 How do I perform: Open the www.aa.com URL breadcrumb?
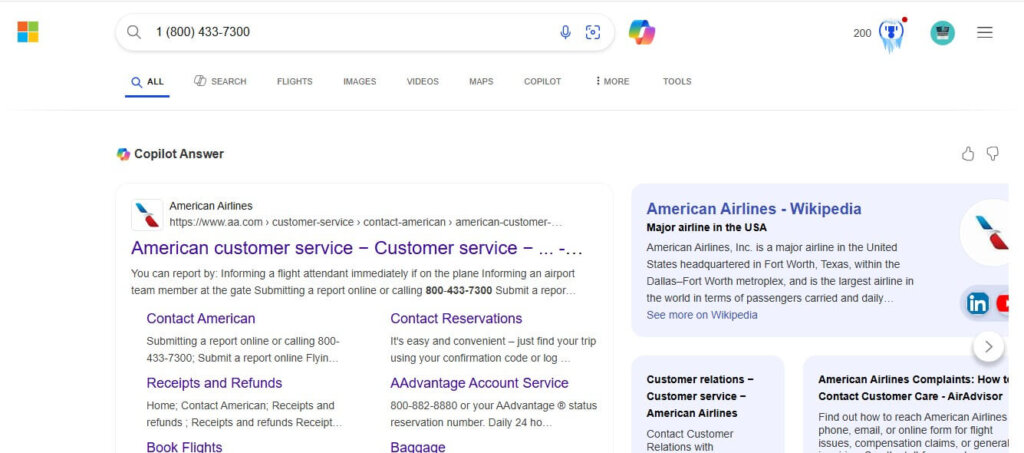point(366,222)
